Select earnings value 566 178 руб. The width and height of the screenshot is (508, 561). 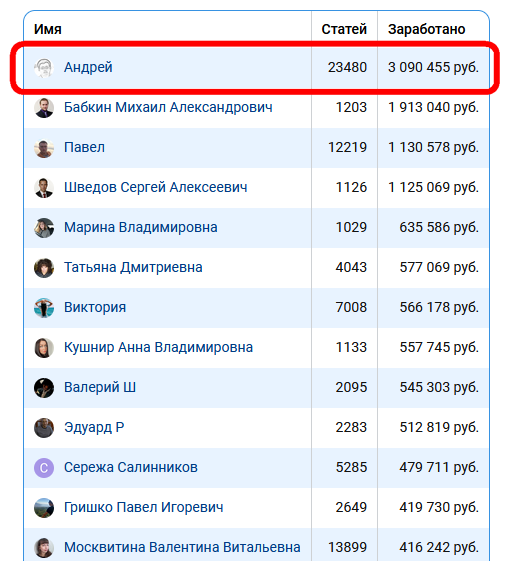439,307
